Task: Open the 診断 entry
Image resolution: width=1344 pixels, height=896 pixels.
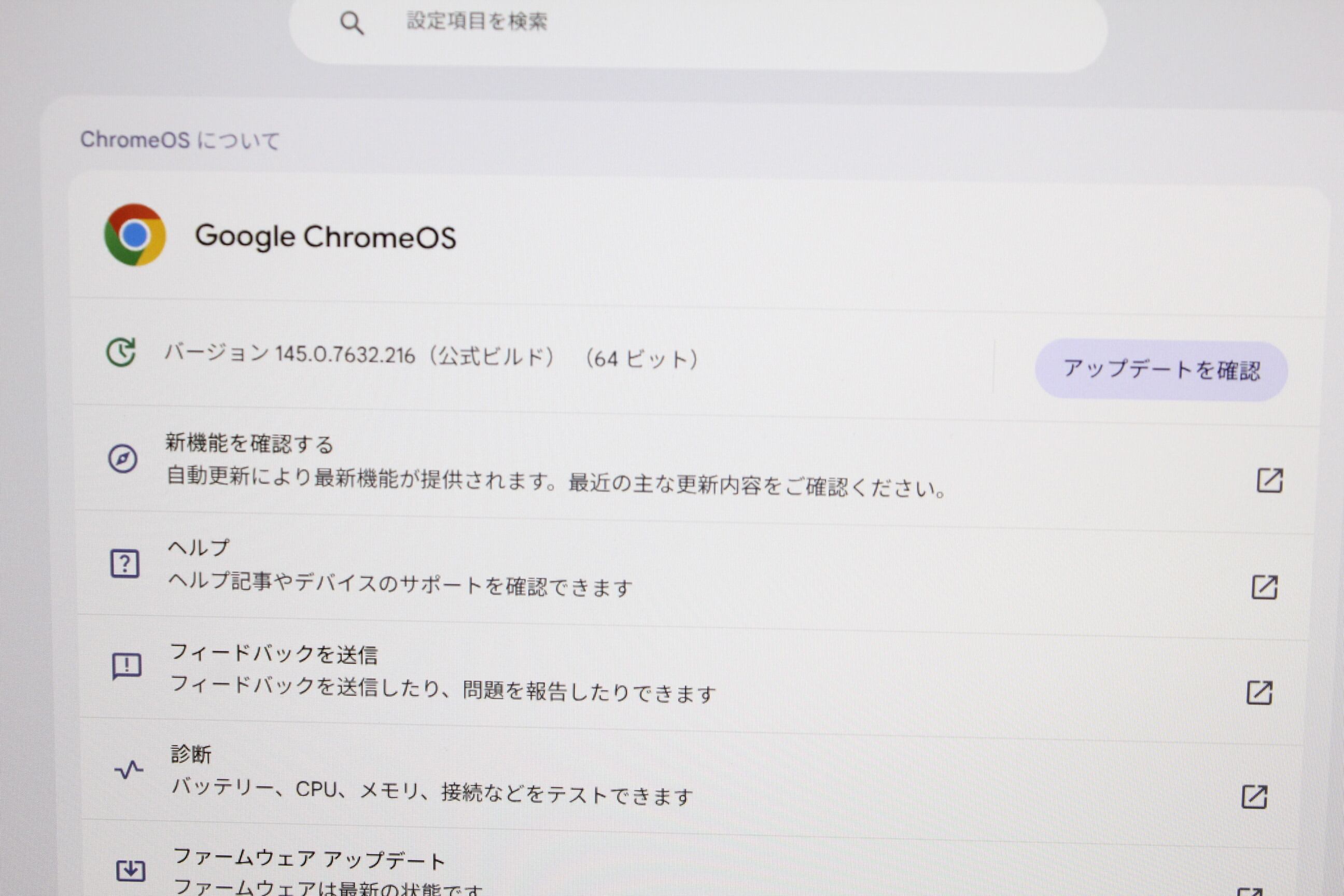Action: click(191, 754)
